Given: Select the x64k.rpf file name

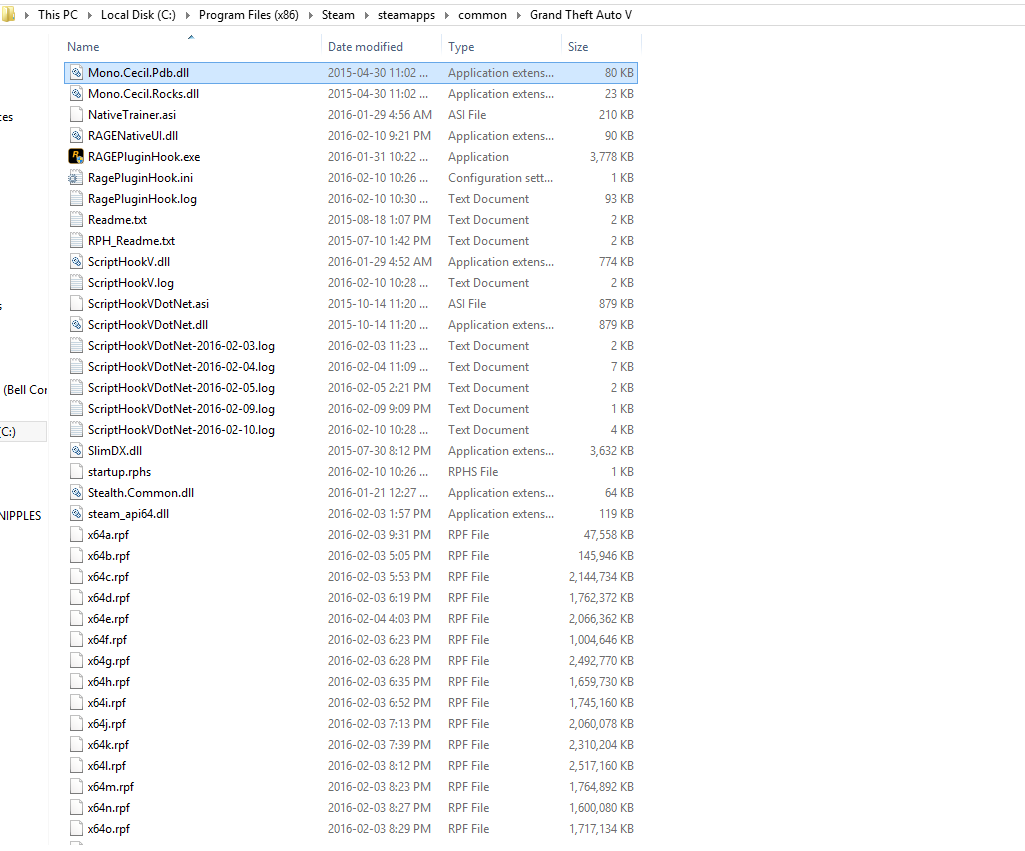Looking at the screenshot, I should [x=108, y=744].
